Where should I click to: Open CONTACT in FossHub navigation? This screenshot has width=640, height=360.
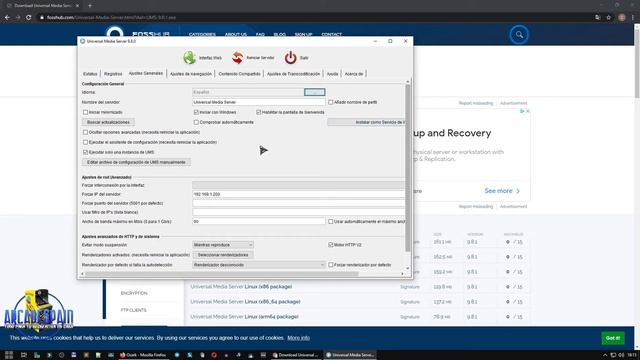[331, 35]
